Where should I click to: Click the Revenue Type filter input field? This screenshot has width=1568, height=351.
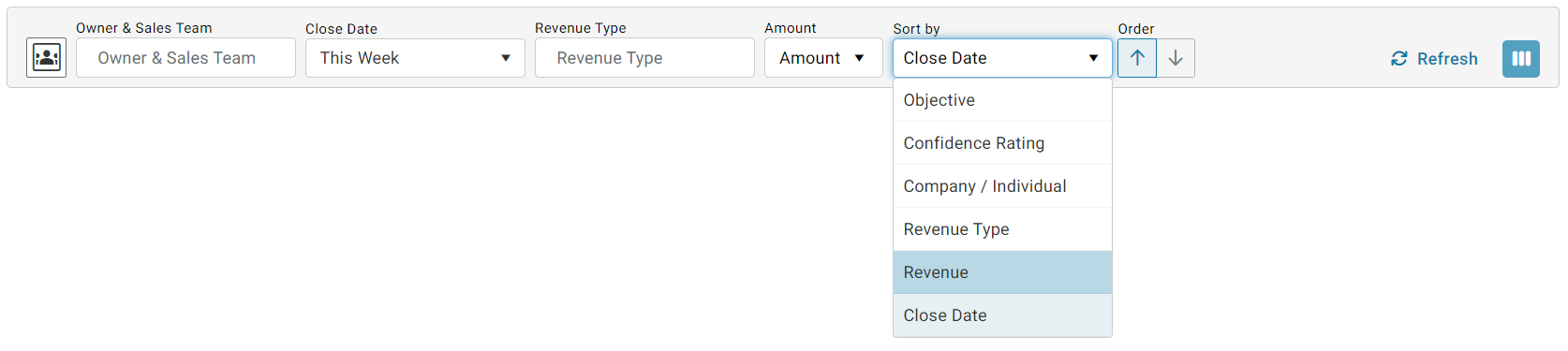644,58
